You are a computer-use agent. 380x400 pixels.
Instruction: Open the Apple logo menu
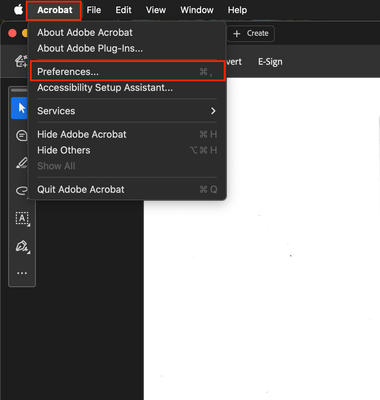click(18, 10)
